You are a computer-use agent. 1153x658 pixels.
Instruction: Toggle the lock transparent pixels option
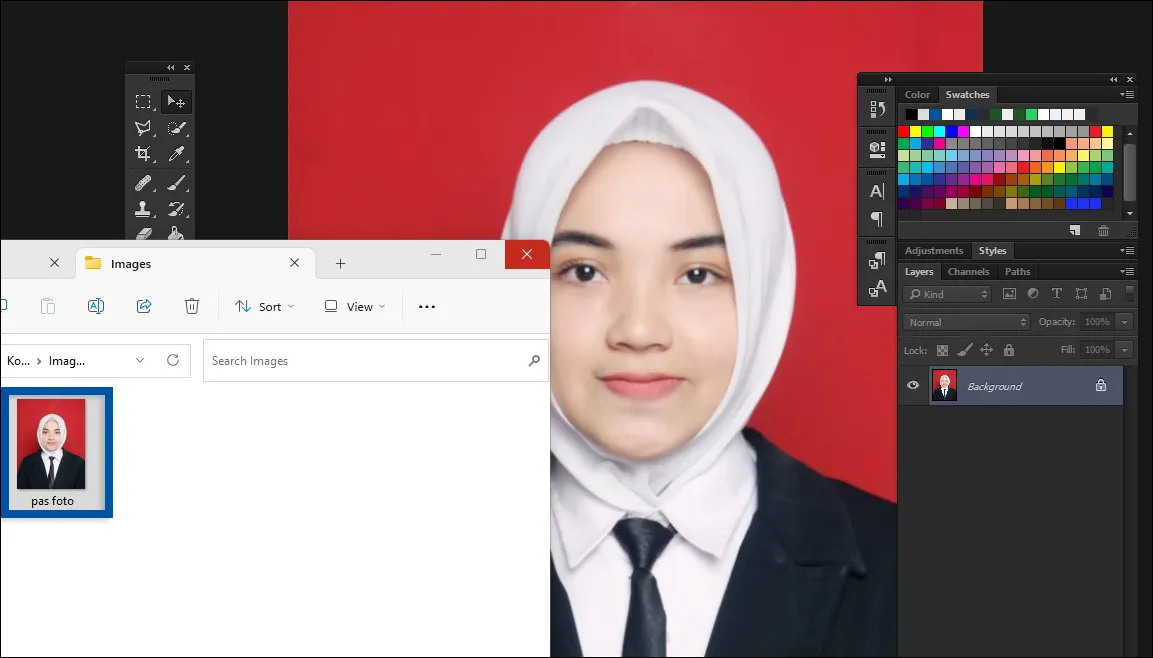coord(941,349)
